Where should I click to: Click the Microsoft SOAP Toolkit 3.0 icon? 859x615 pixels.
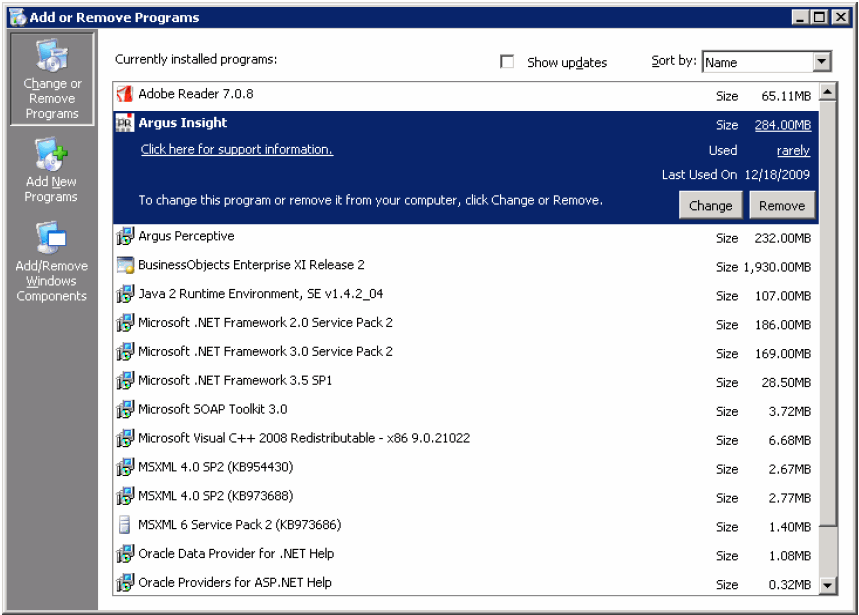tap(125, 410)
